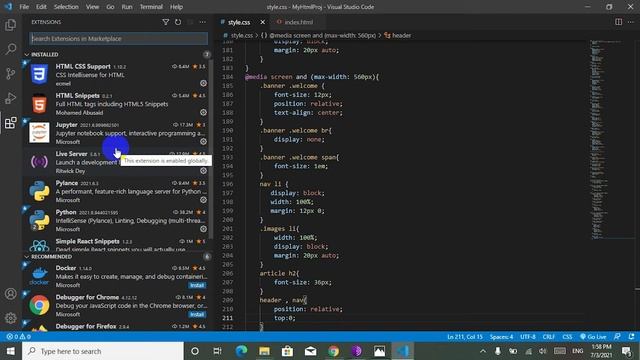The image size is (640, 360).
Task: Open the Accounts icon in activity bar
Action: [11, 294]
